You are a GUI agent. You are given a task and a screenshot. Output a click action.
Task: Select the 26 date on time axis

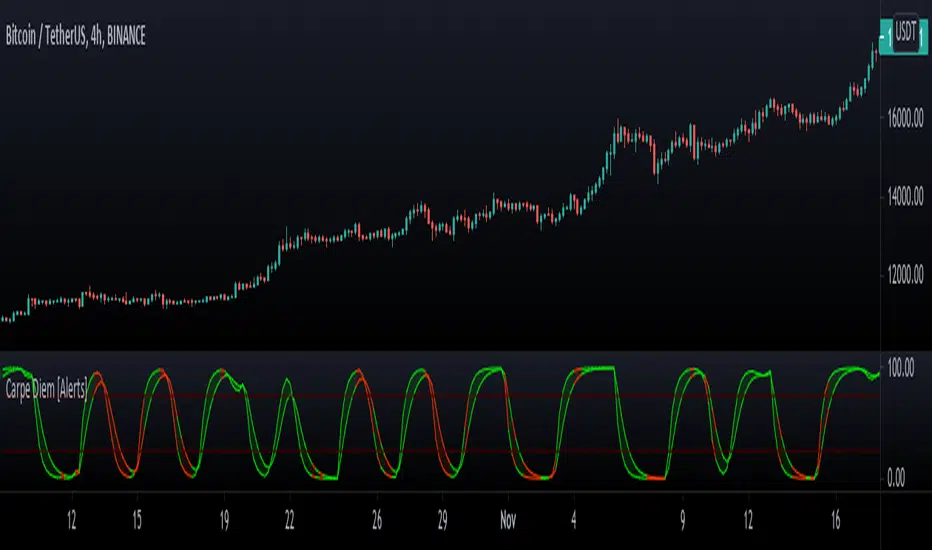[x=377, y=522]
